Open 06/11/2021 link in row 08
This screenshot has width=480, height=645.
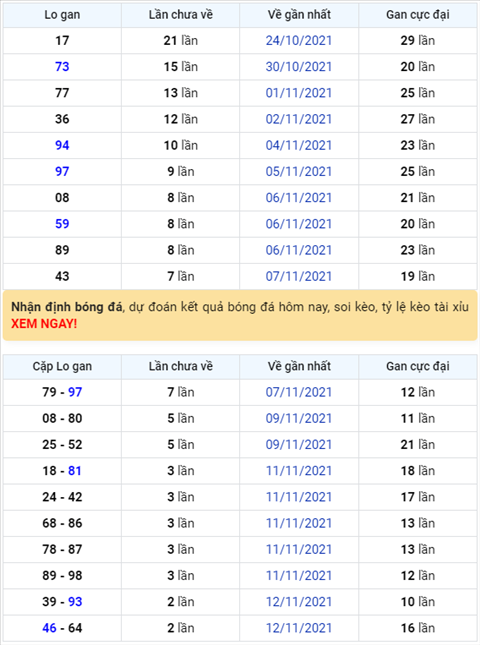pos(299,198)
